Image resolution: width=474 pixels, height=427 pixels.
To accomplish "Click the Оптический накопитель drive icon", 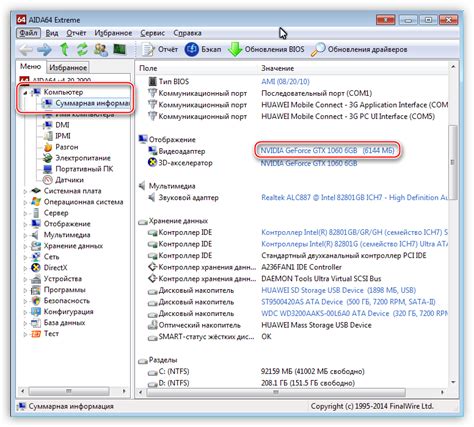I will [x=152, y=325].
